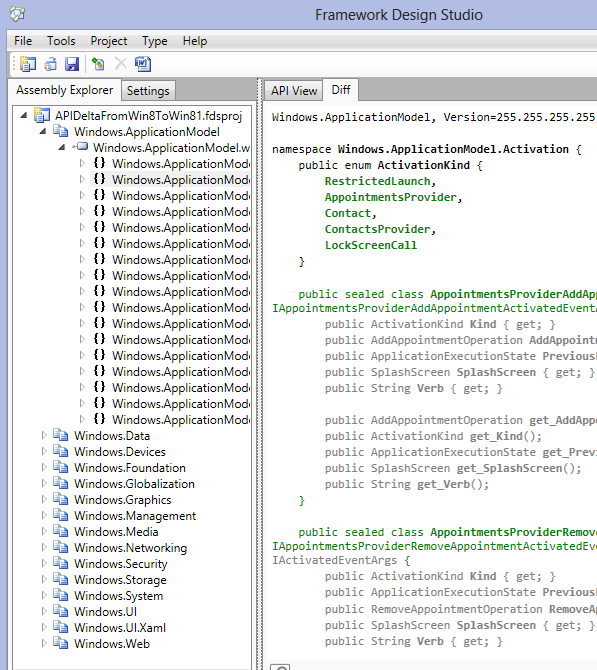Click the APIDeltaFromWin8ToWin81.fdsproj project icon
This screenshot has width=597, height=670.
coord(41,115)
